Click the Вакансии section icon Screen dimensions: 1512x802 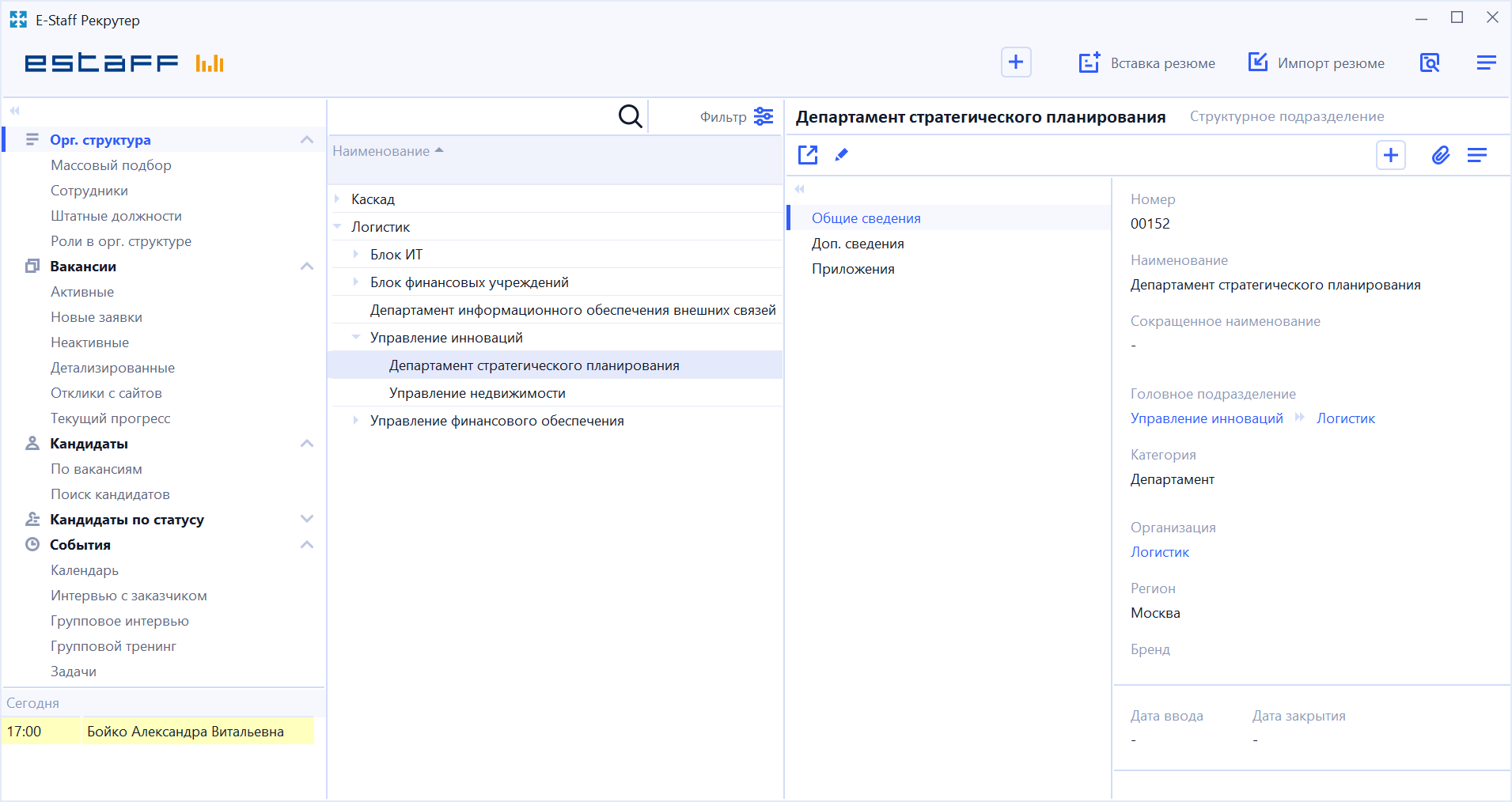[x=32, y=266]
